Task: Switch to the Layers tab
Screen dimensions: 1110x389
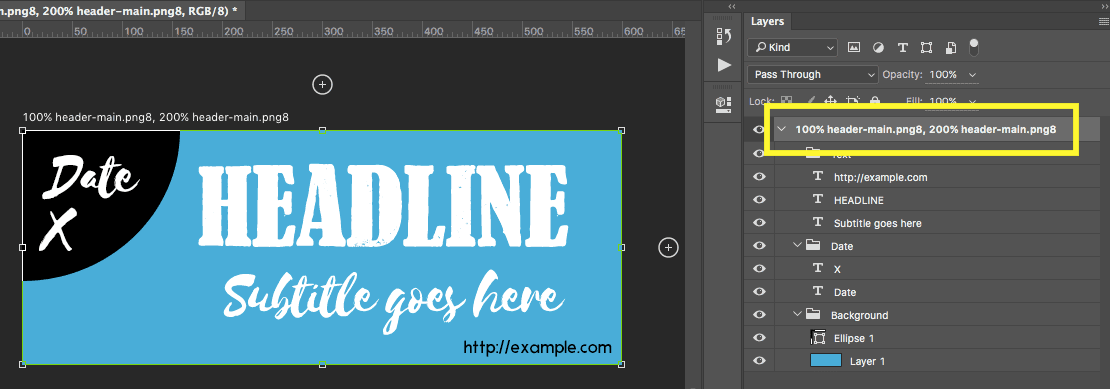Action: [767, 22]
